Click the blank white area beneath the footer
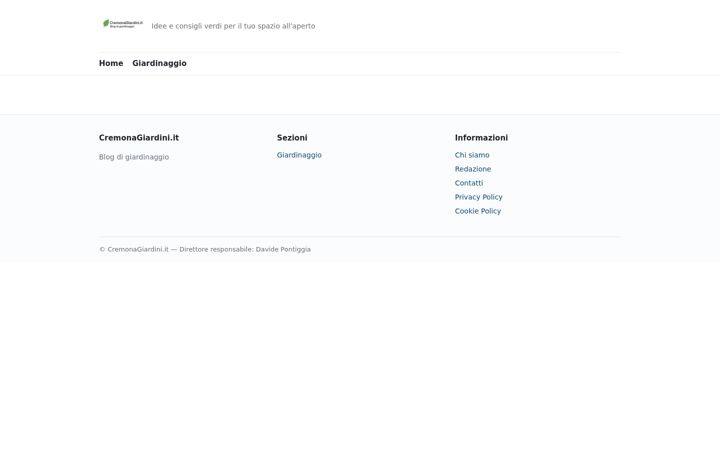This screenshot has width=720, height=450. pos(360,356)
